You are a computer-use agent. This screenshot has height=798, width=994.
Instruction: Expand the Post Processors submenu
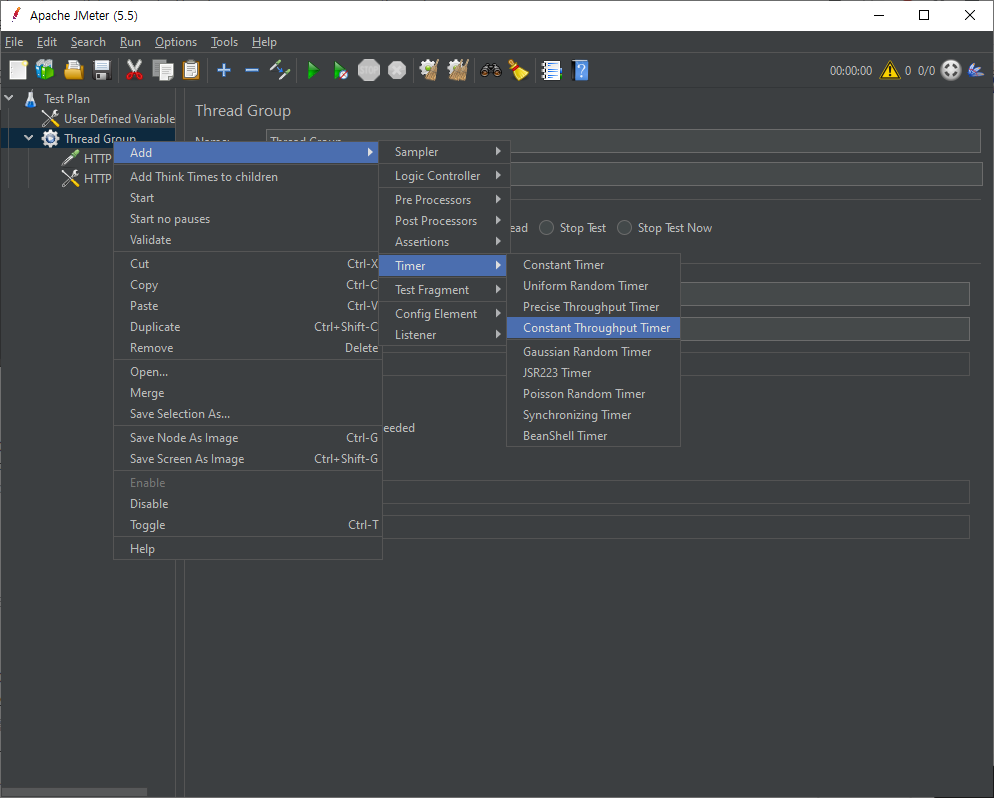pos(444,221)
